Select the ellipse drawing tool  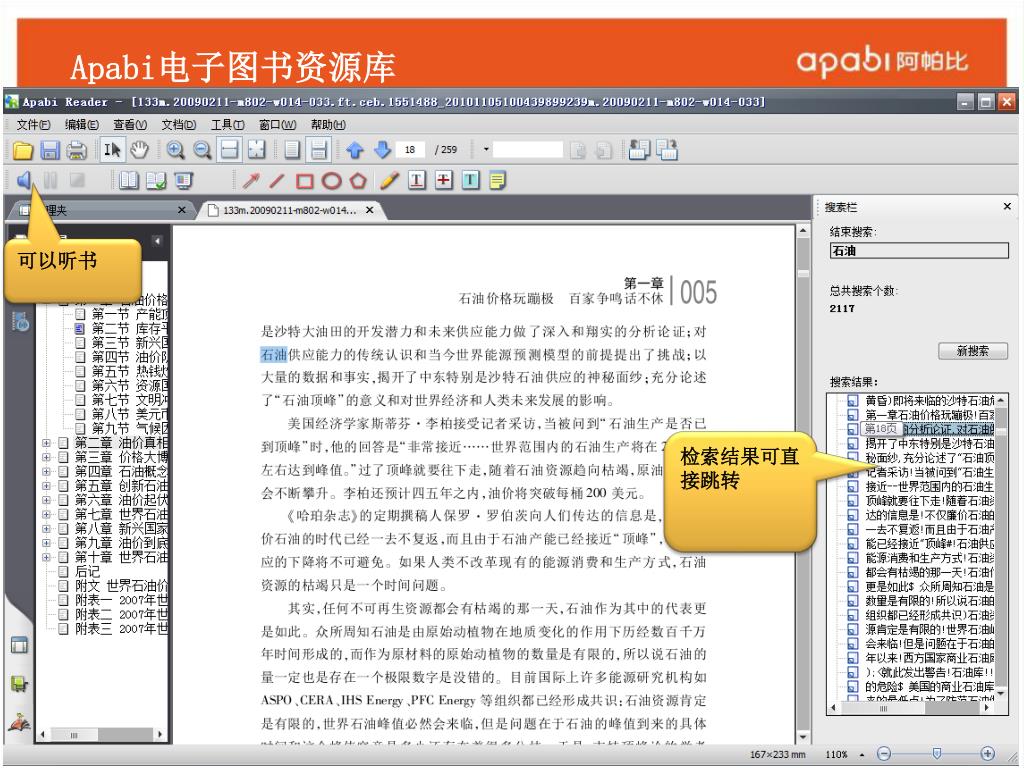[332, 181]
